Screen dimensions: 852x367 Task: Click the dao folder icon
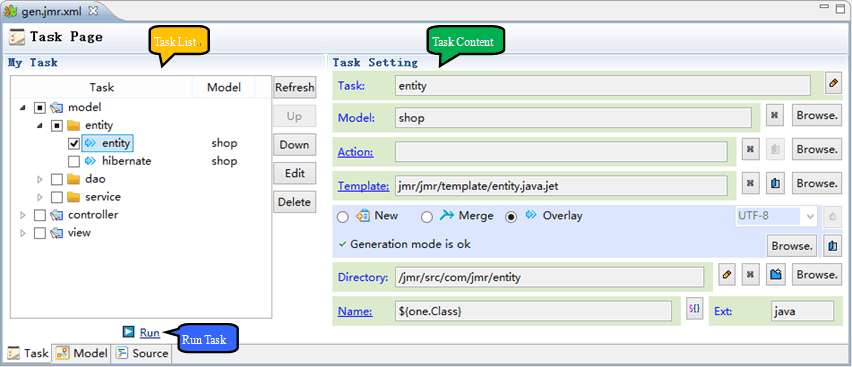tap(74, 179)
